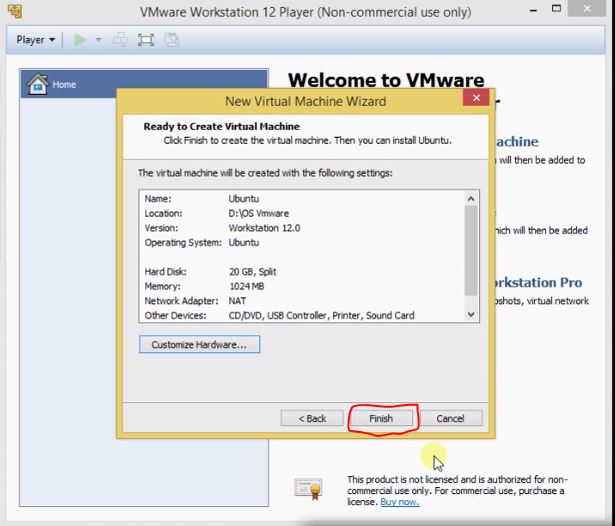The width and height of the screenshot is (615, 526).
Task: Enter full screen mode via toolbar icon
Action: coord(146,40)
